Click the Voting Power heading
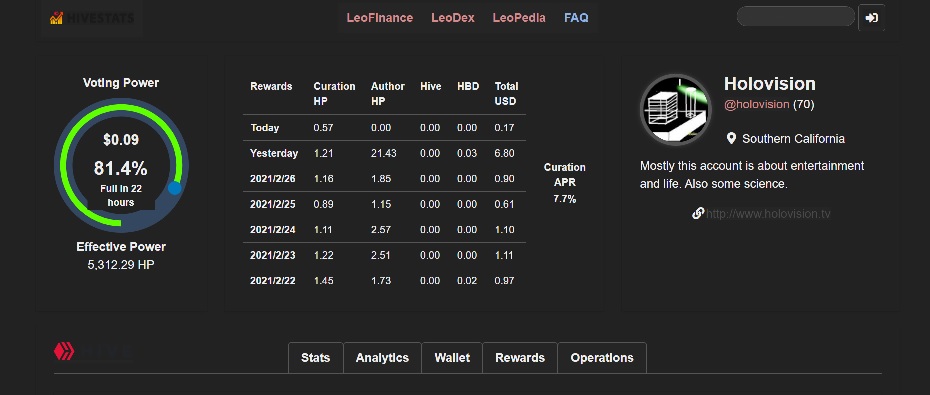Screen dimensions: 930x395 click(x=121, y=83)
